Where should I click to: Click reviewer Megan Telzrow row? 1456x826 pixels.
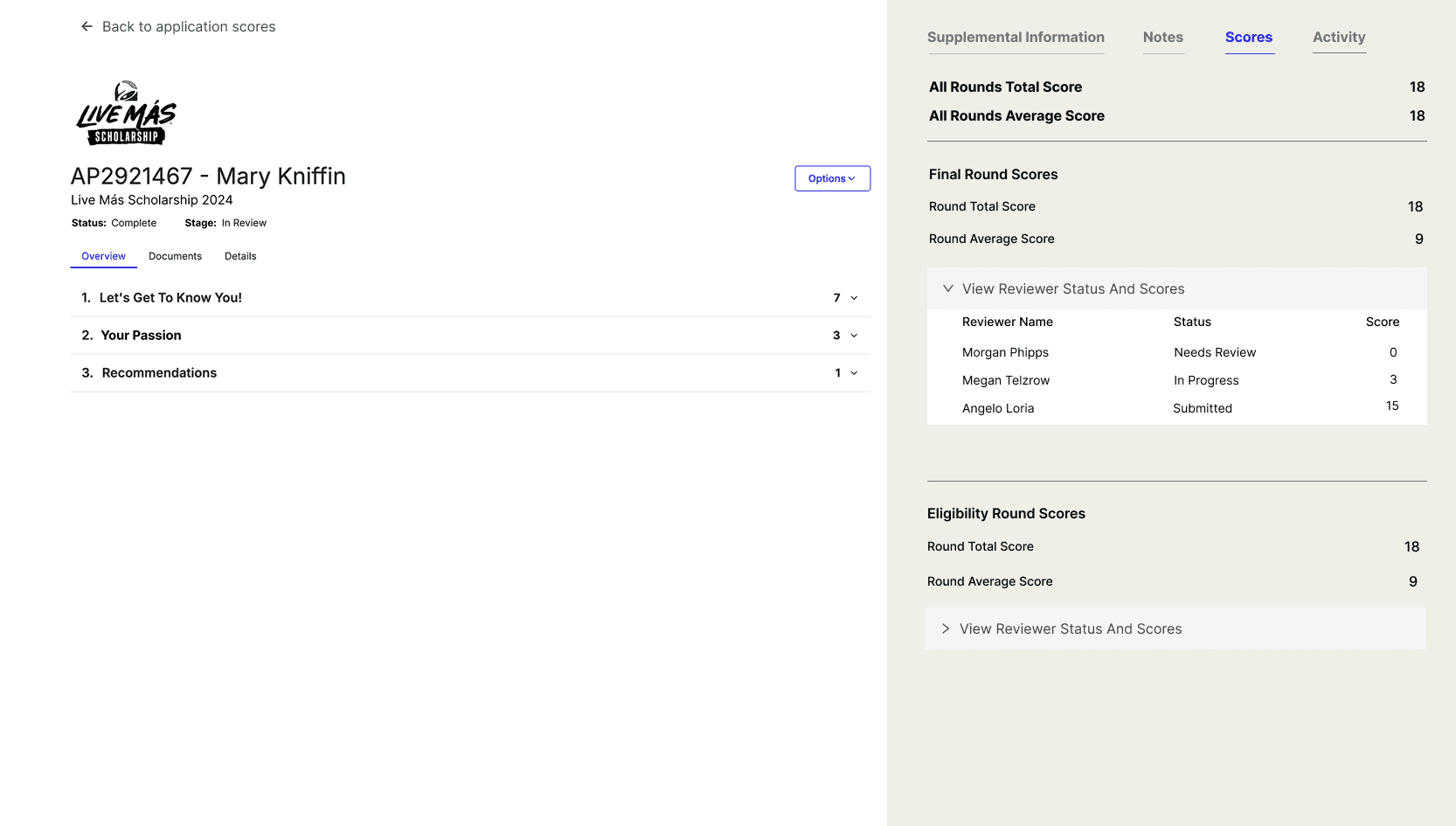[x=1005, y=380]
